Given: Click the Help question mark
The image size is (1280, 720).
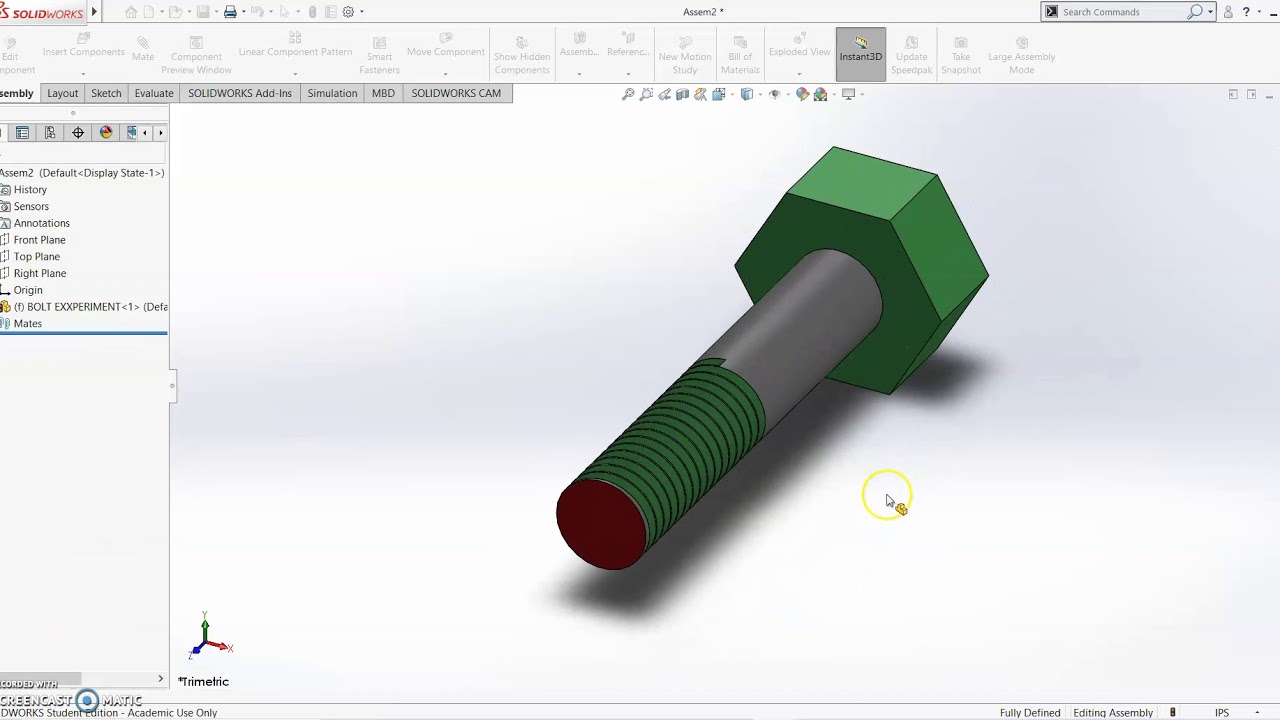Looking at the screenshot, I should [1246, 12].
